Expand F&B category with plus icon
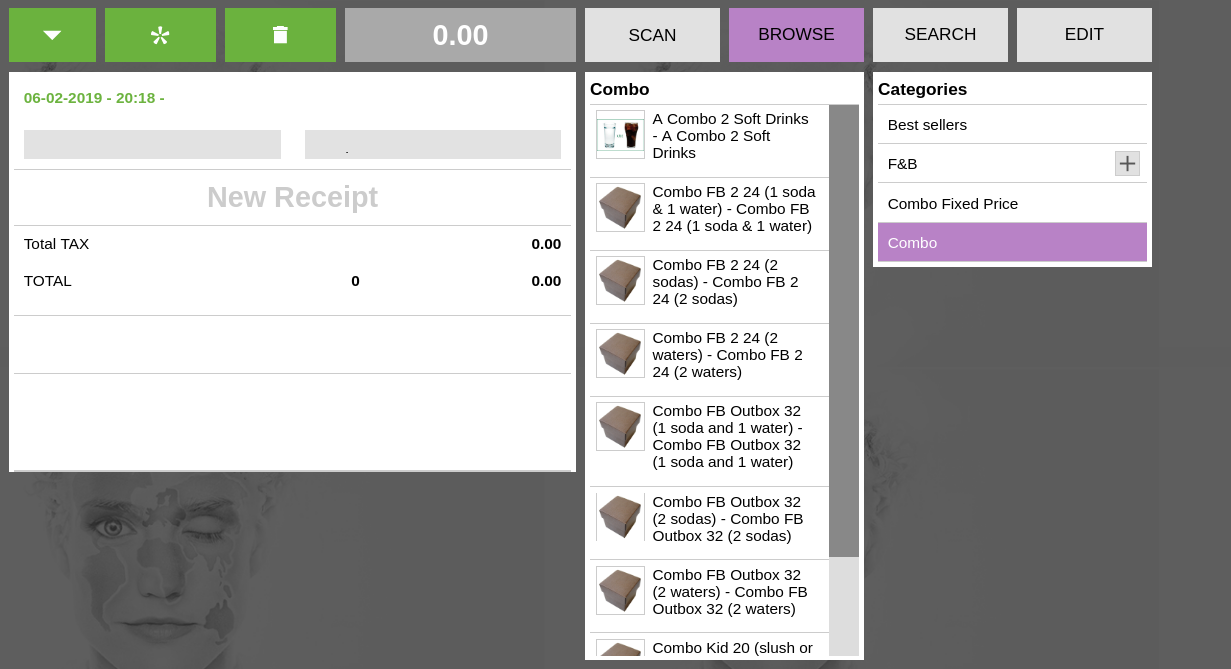The width and height of the screenshot is (1231, 669). pyautogui.click(x=1127, y=164)
